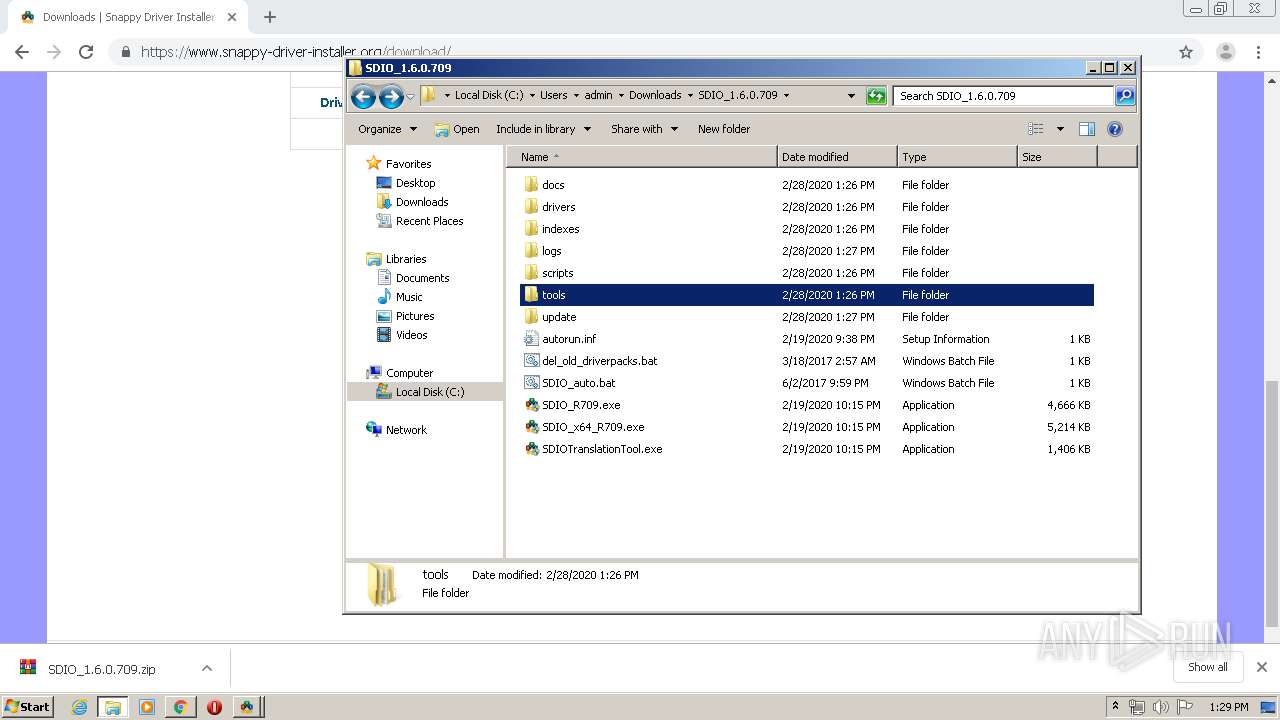Toggle the preview pane icon
This screenshot has width=1280, height=720.
click(1087, 129)
